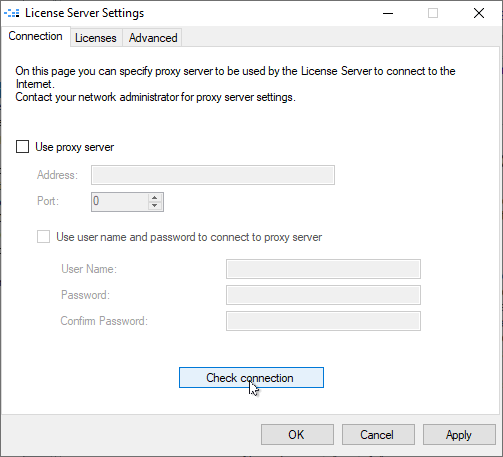Click the Cancel button
503x457 pixels.
378,435
